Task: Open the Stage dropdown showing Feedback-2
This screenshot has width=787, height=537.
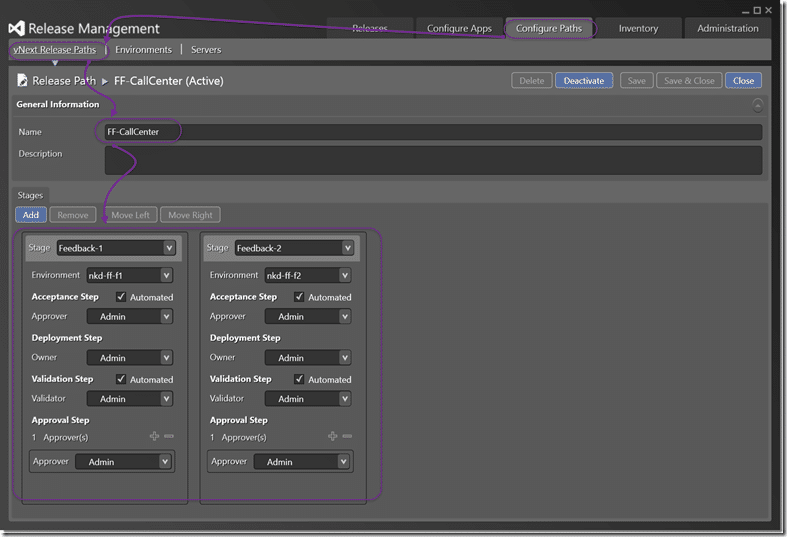Action: coord(294,248)
